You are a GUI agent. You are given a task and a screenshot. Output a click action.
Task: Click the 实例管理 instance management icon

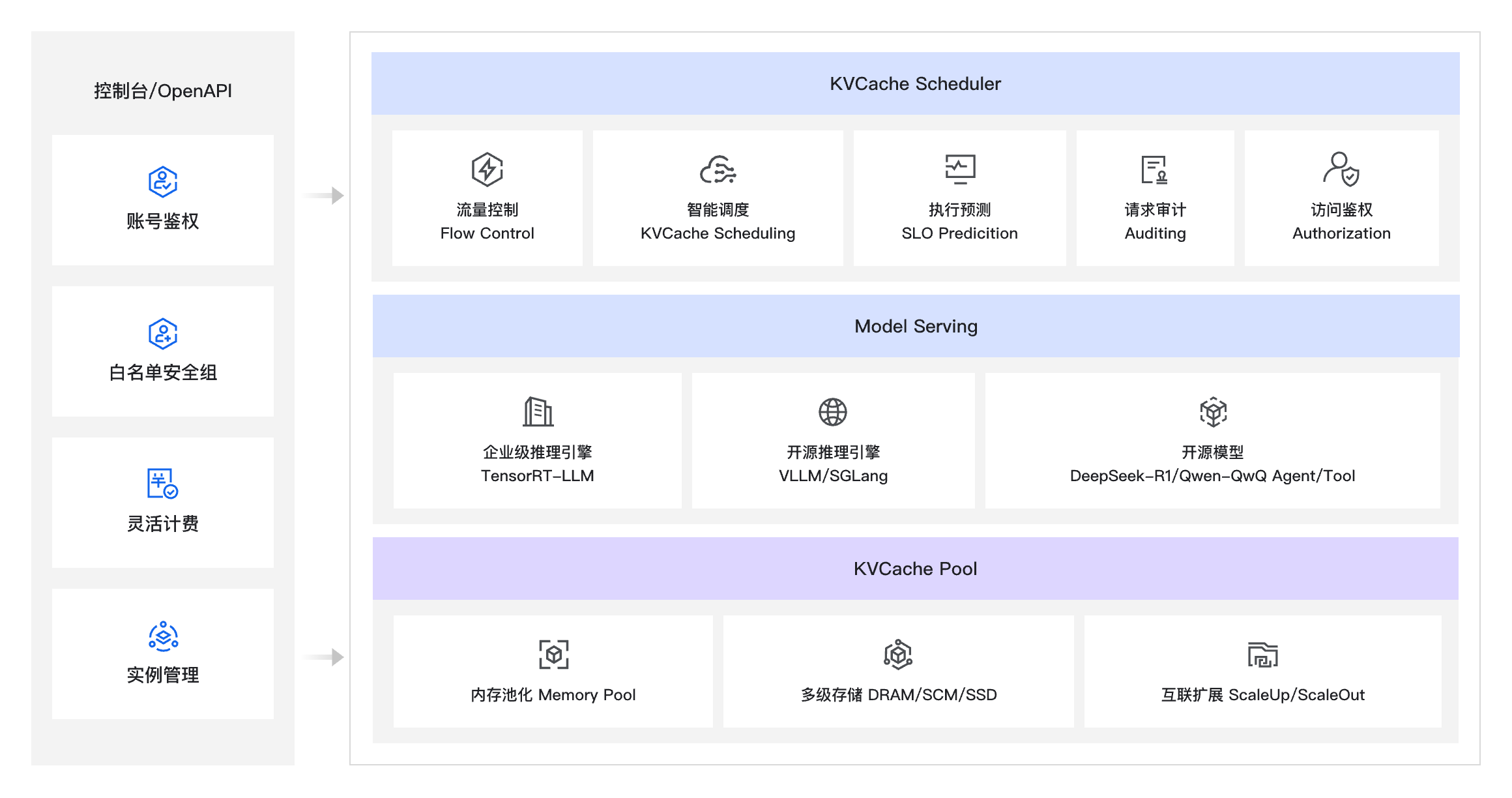[163, 636]
